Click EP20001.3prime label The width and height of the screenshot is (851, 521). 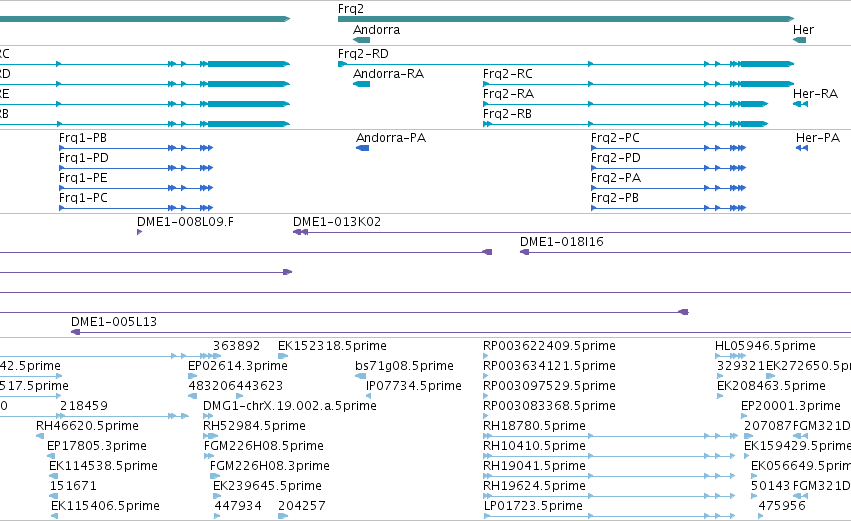pyautogui.click(x=791, y=406)
